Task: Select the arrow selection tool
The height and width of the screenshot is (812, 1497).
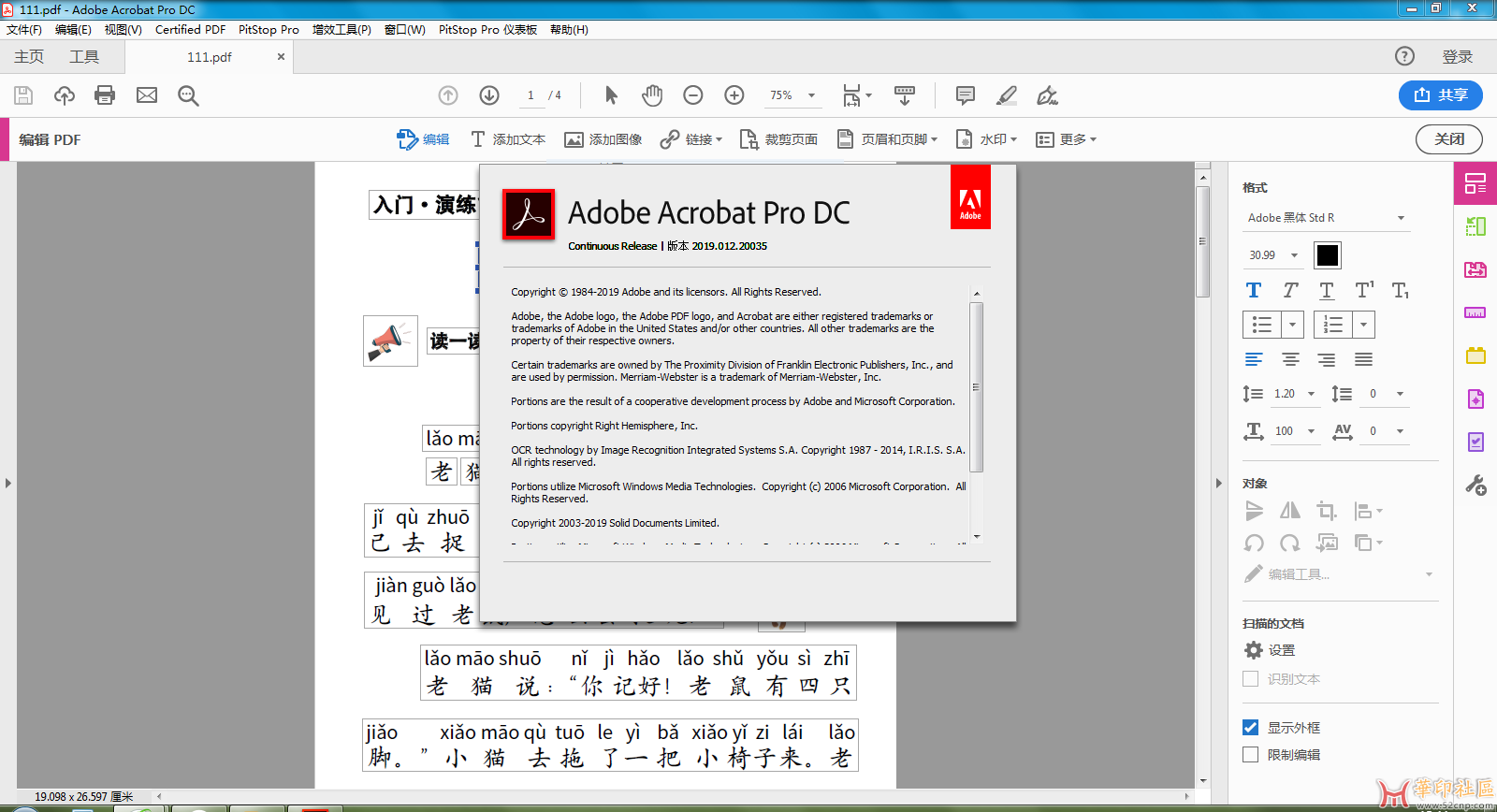Action: [x=611, y=95]
